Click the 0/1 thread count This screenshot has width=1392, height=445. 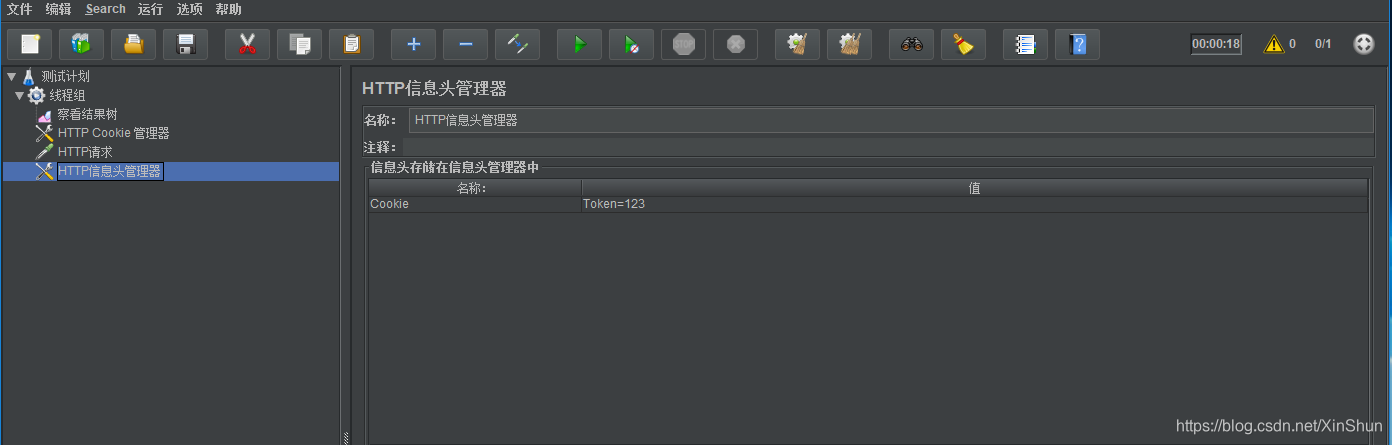pyautogui.click(x=1323, y=44)
